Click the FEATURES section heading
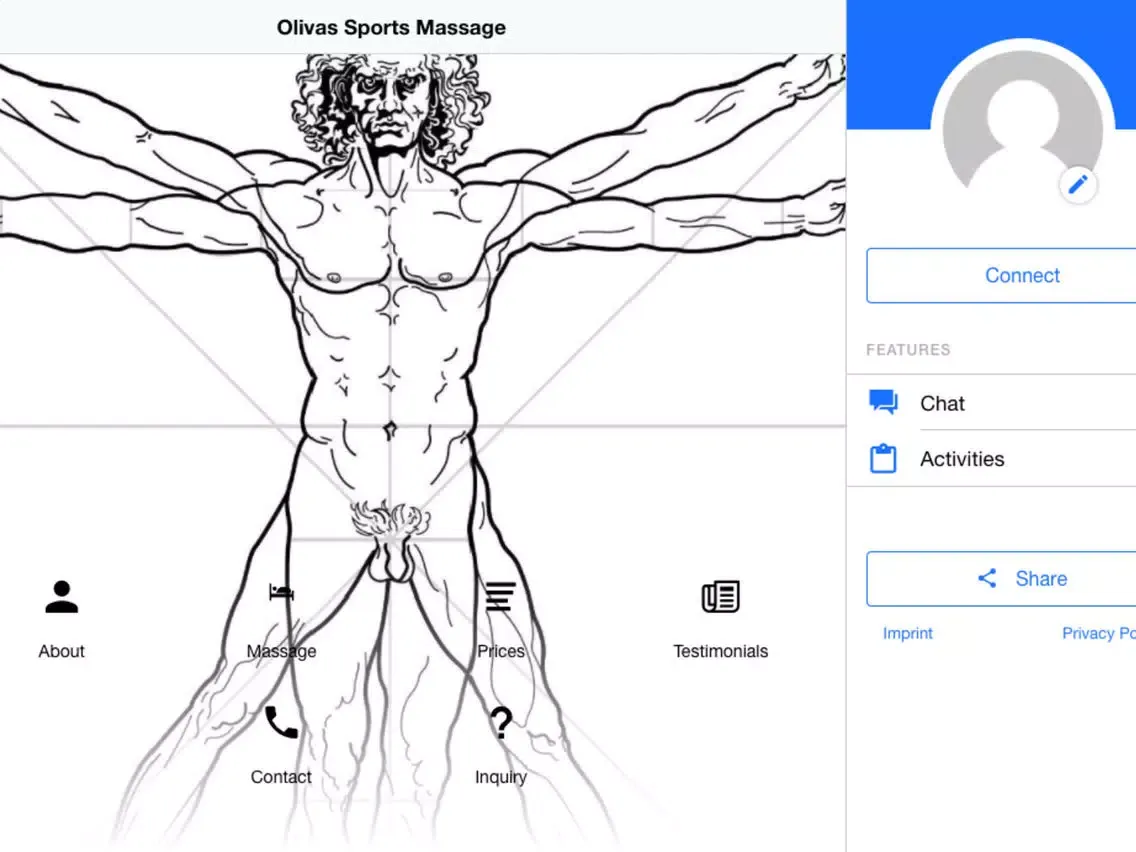 pyautogui.click(x=908, y=350)
